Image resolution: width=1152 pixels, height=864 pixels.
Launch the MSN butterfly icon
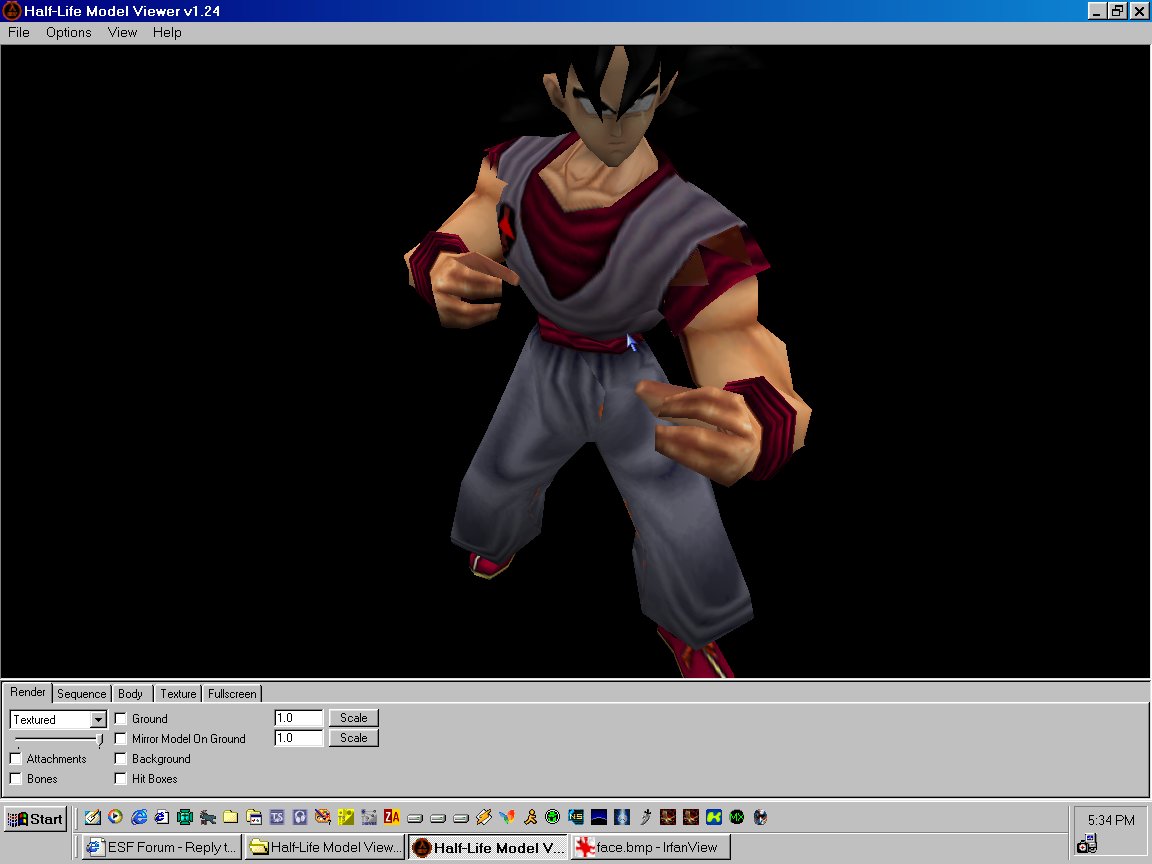[x=507, y=817]
